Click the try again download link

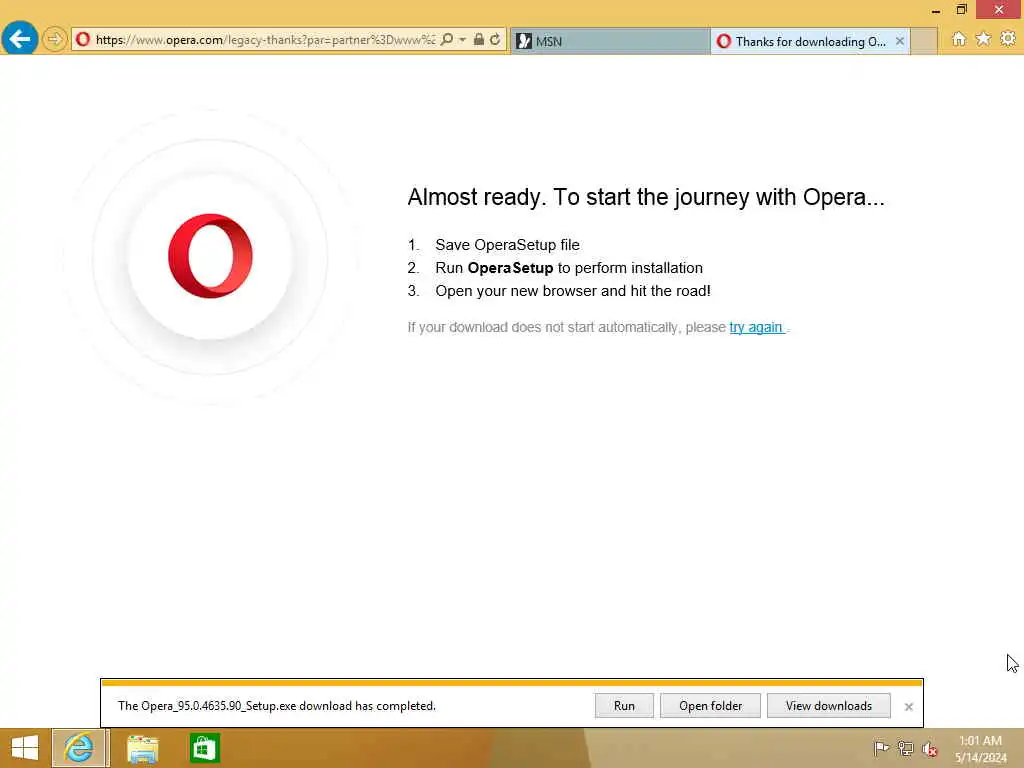tap(756, 327)
